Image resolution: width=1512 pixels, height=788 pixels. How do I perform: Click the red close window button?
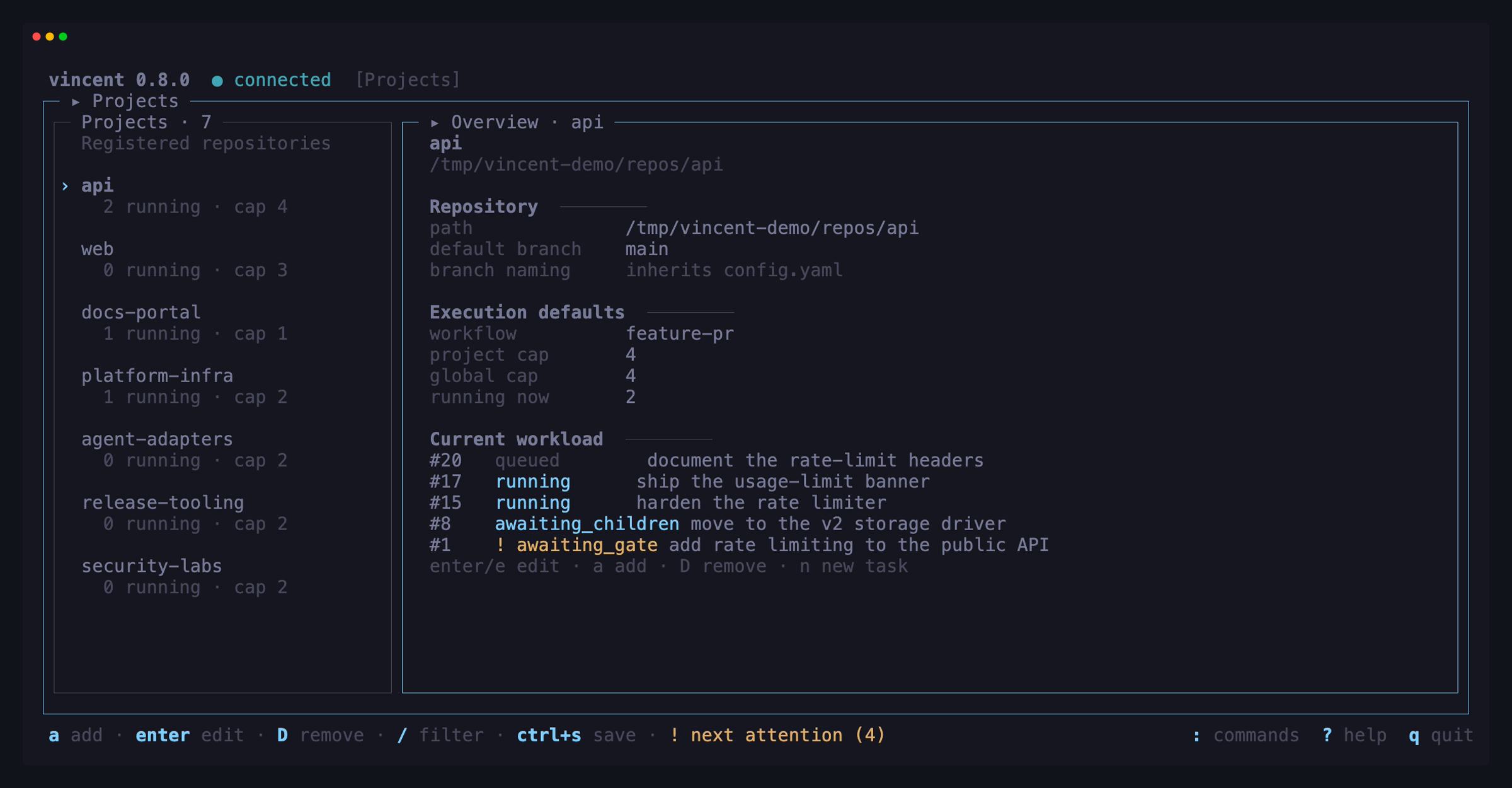pyautogui.click(x=37, y=37)
